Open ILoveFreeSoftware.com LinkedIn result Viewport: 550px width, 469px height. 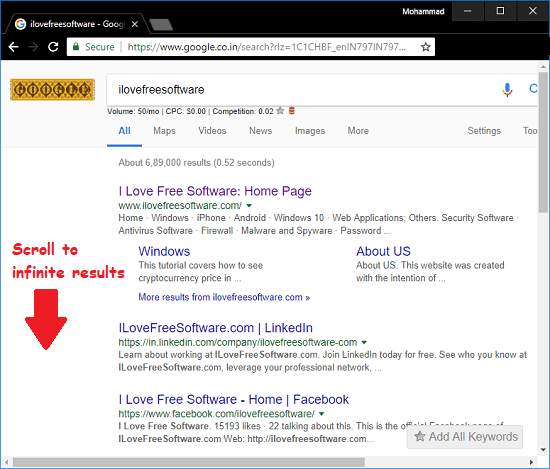tap(216, 328)
